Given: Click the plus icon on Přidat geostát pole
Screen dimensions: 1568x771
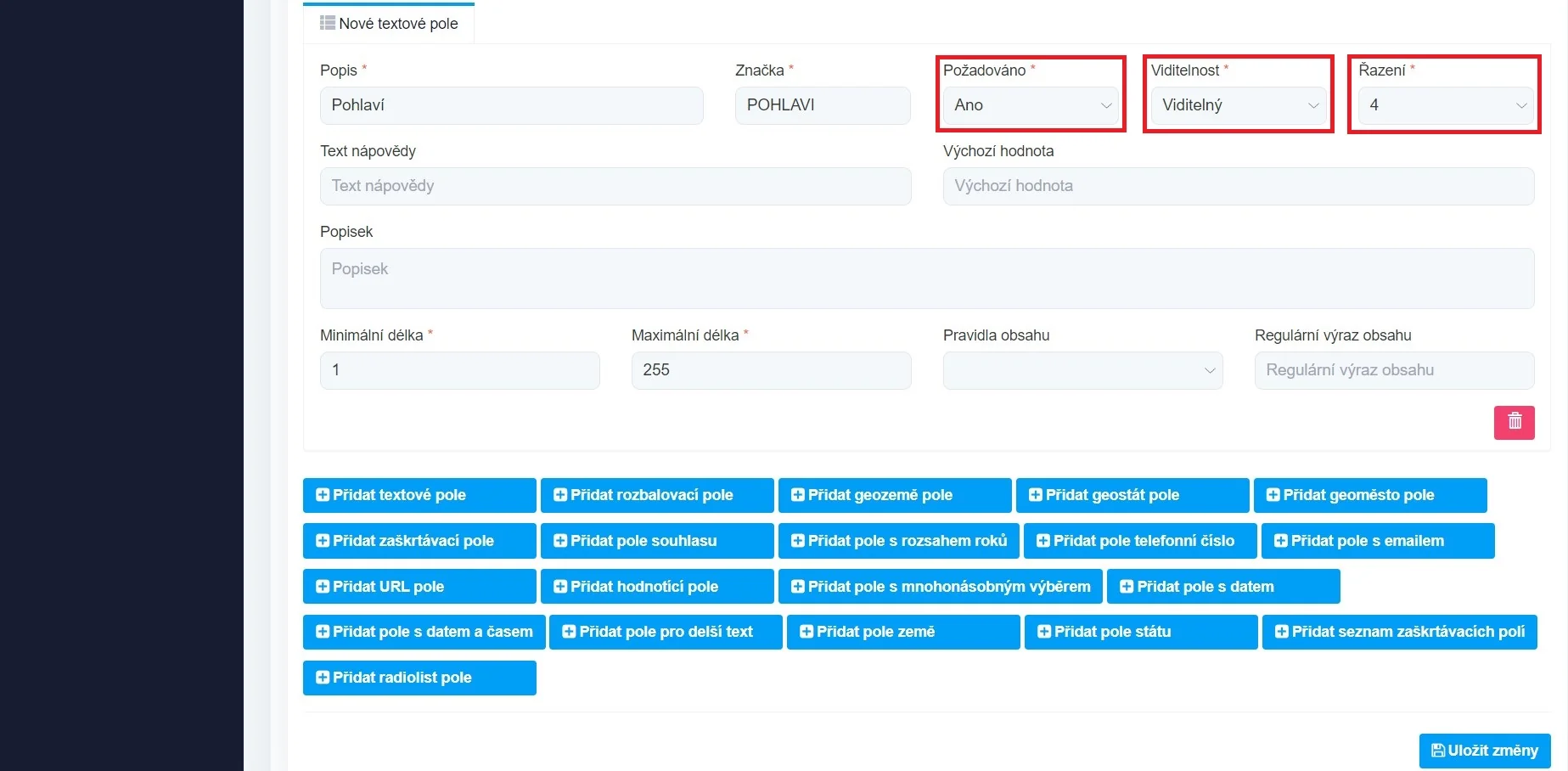Looking at the screenshot, I should [1036, 495].
